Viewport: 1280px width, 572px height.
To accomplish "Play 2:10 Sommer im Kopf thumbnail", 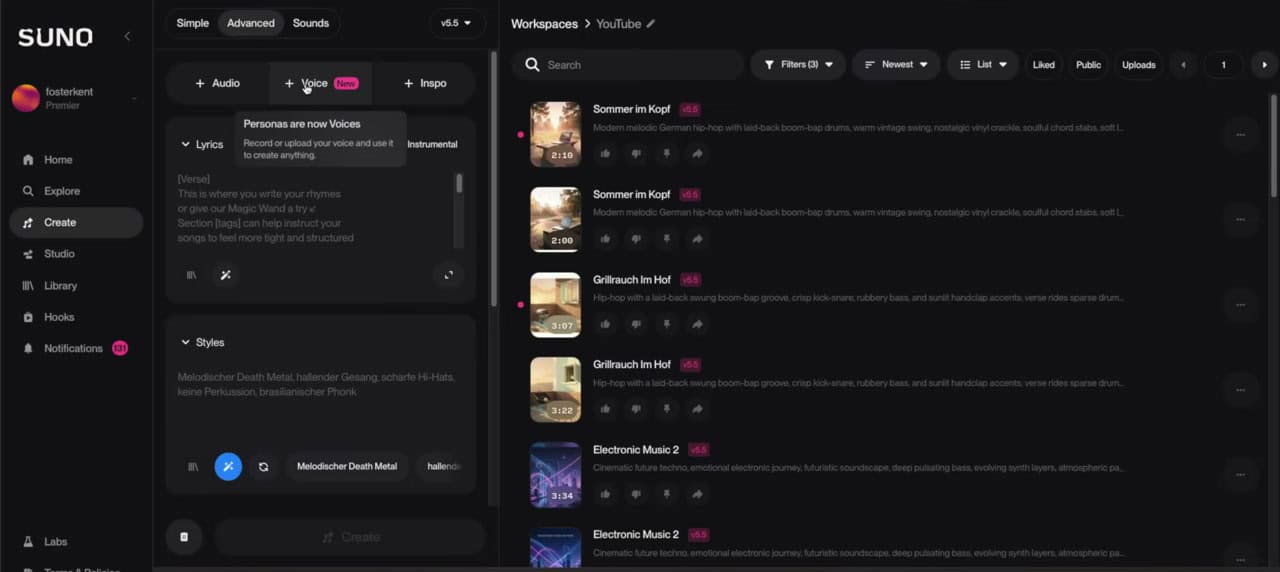I will [555, 135].
